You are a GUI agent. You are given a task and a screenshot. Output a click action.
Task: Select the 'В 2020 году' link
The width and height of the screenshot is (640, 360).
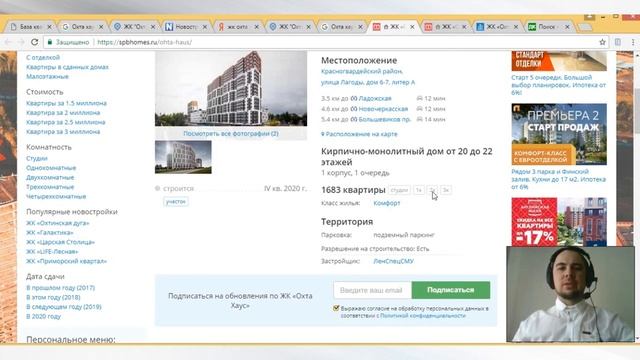[x=43, y=316]
